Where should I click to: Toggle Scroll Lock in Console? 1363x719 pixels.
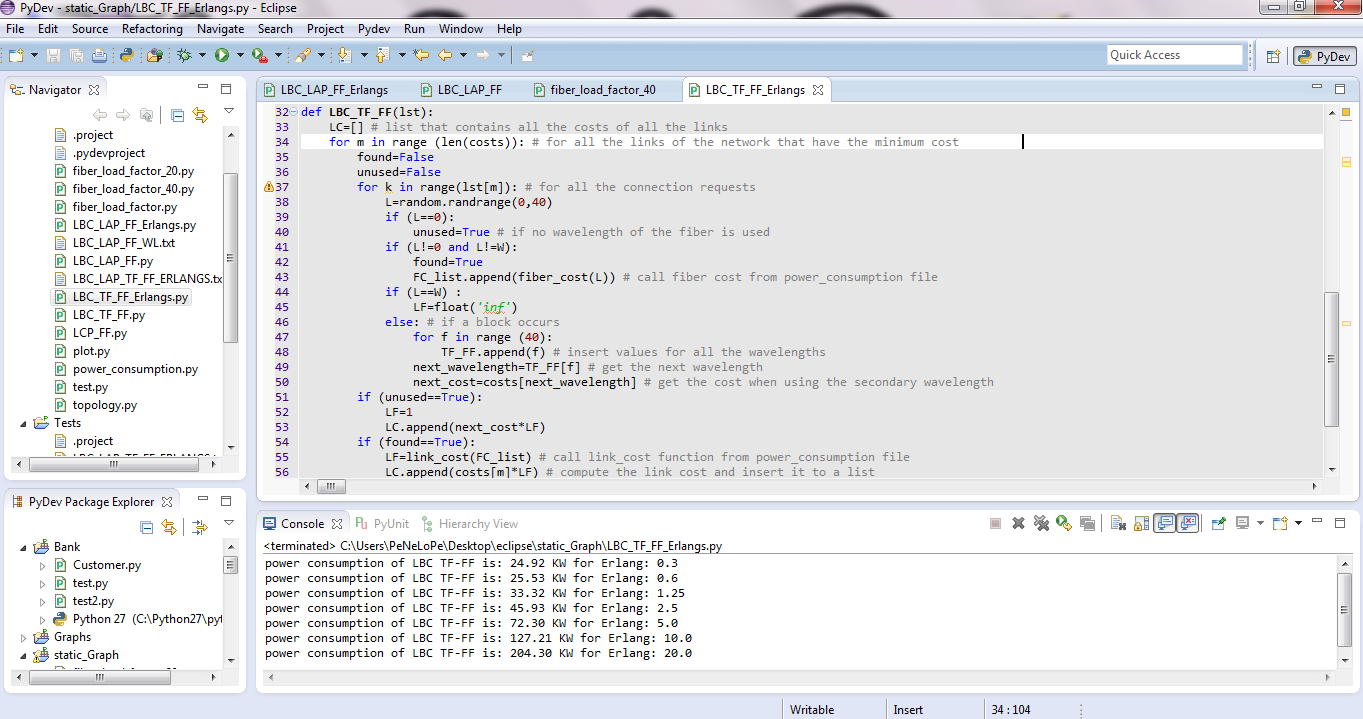coord(1141,523)
